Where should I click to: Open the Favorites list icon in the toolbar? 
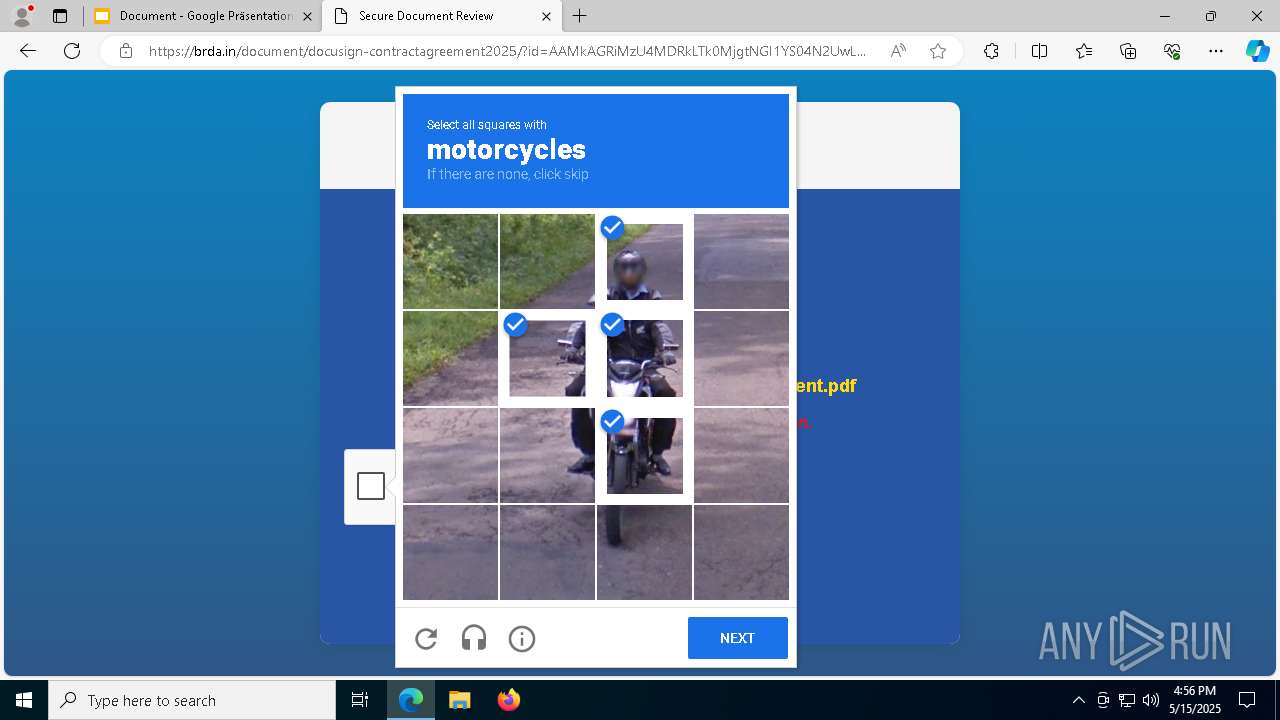coord(1084,51)
